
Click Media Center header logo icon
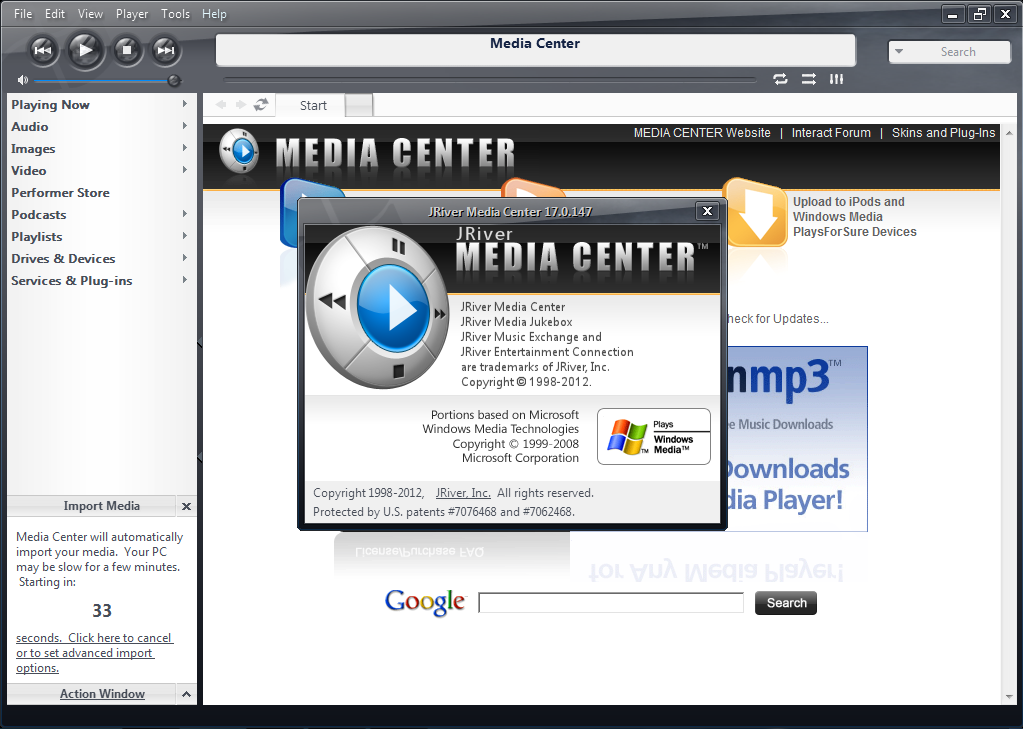tap(239, 151)
